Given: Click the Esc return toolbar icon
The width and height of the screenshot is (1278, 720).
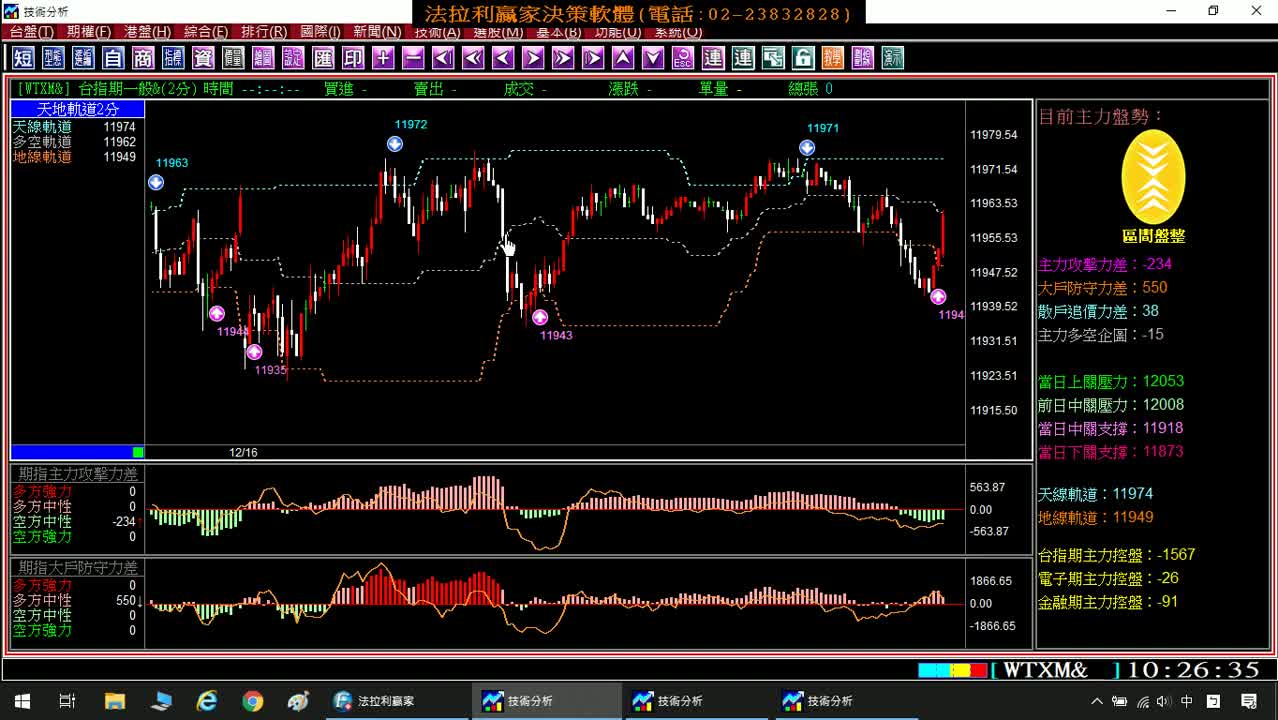Looking at the screenshot, I should (x=683, y=57).
